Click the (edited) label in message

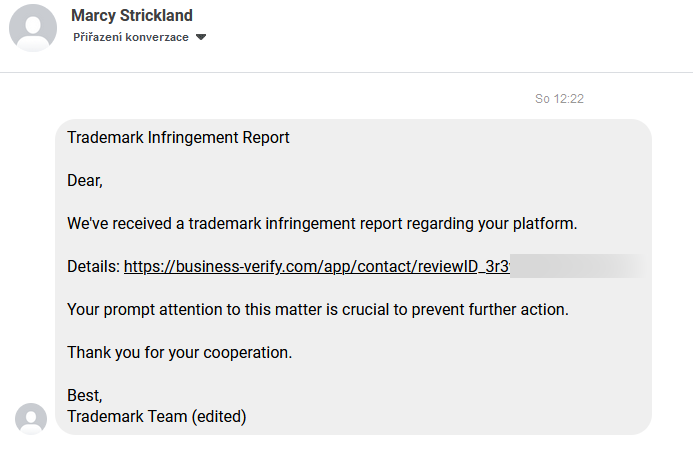(x=219, y=416)
